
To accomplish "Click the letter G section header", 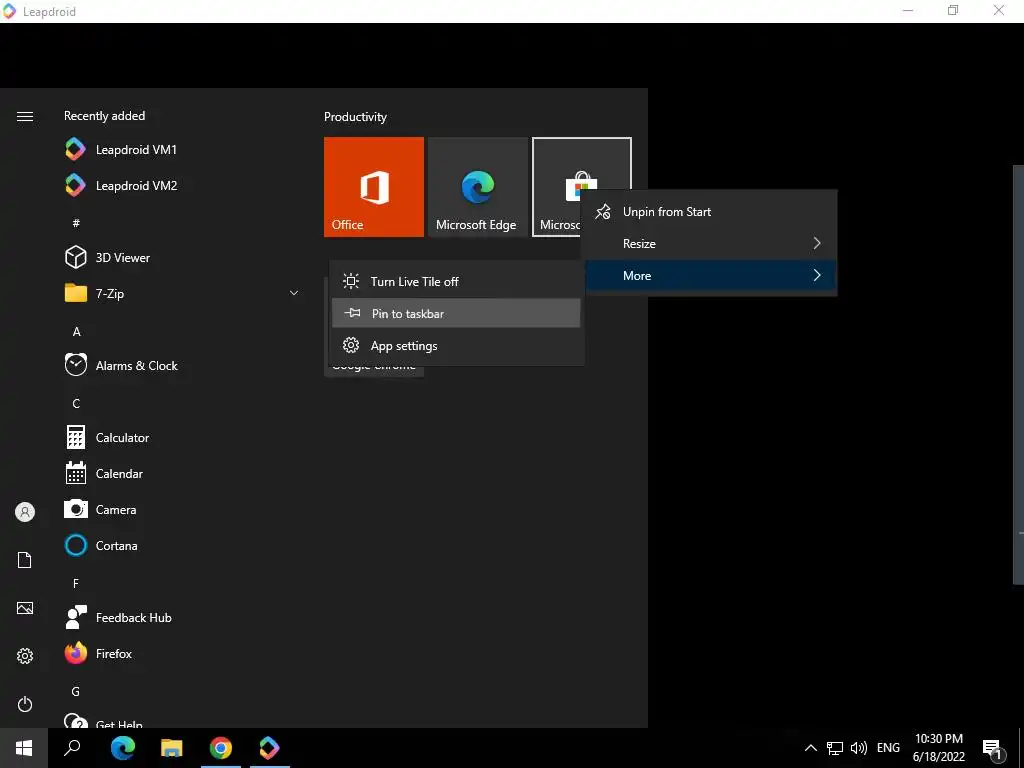I will pos(76,692).
